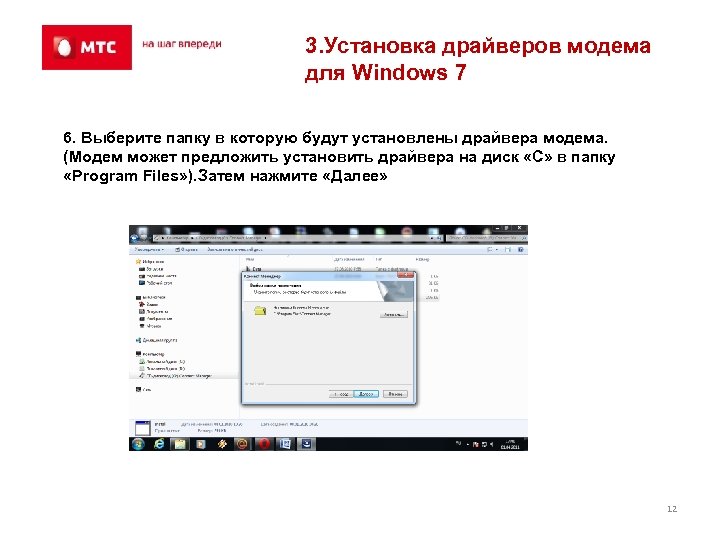The height and width of the screenshot is (540, 720).
Task: Open Explorer help icon
Action: pos(521,249)
